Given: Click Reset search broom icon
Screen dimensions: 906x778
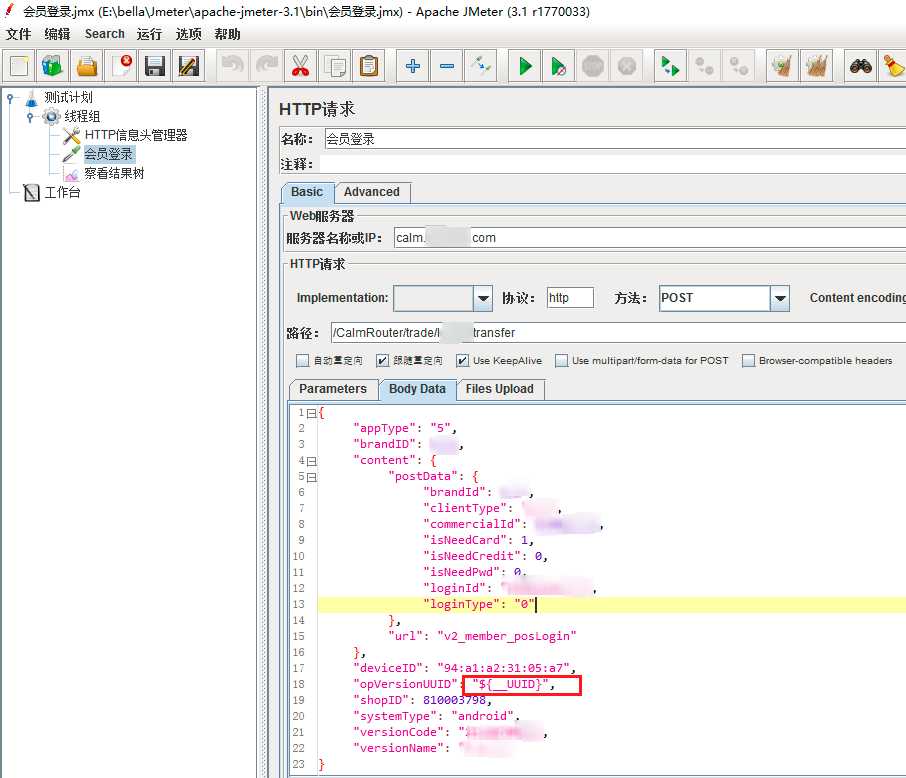Looking at the screenshot, I should [893, 66].
